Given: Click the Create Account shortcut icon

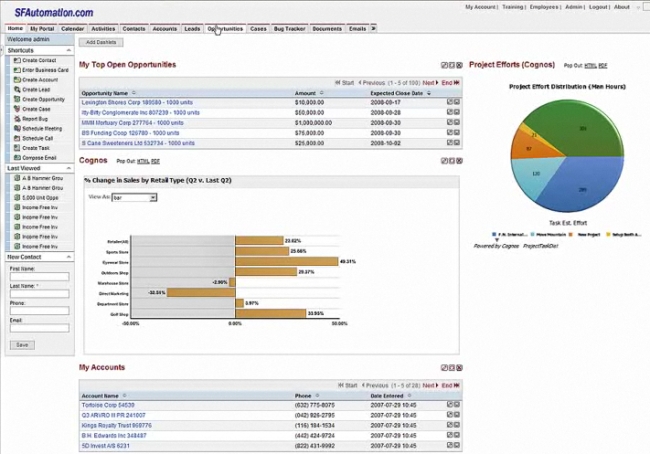Looking at the screenshot, I should (x=17, y=80).
